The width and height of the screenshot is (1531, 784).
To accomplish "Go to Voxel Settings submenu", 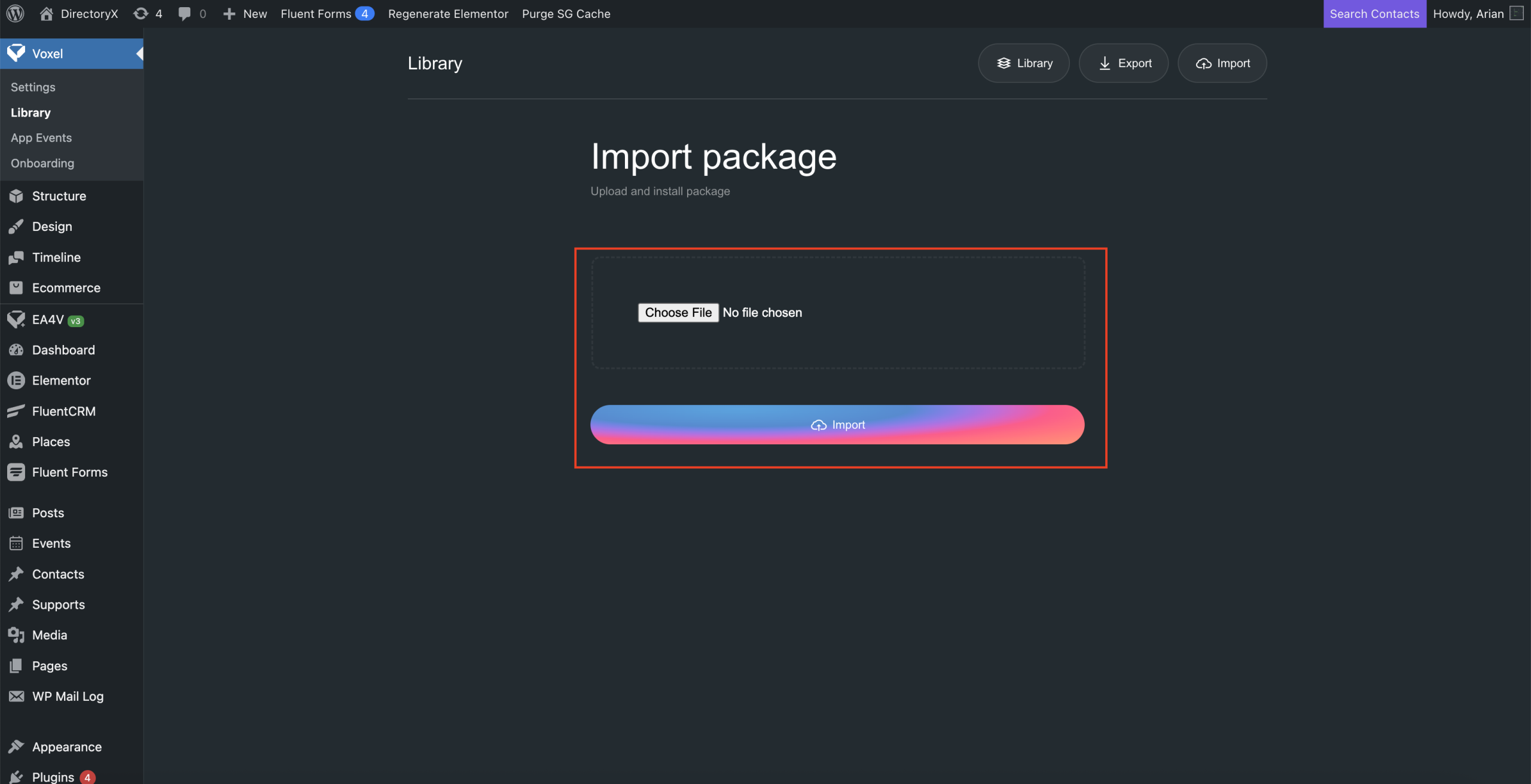I will pos(33,87).
